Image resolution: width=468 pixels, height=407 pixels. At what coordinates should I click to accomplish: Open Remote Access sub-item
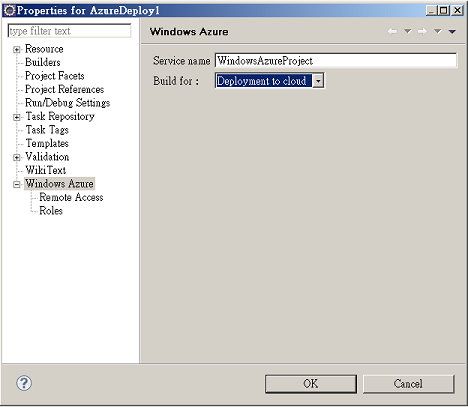[x=71, y=197]
